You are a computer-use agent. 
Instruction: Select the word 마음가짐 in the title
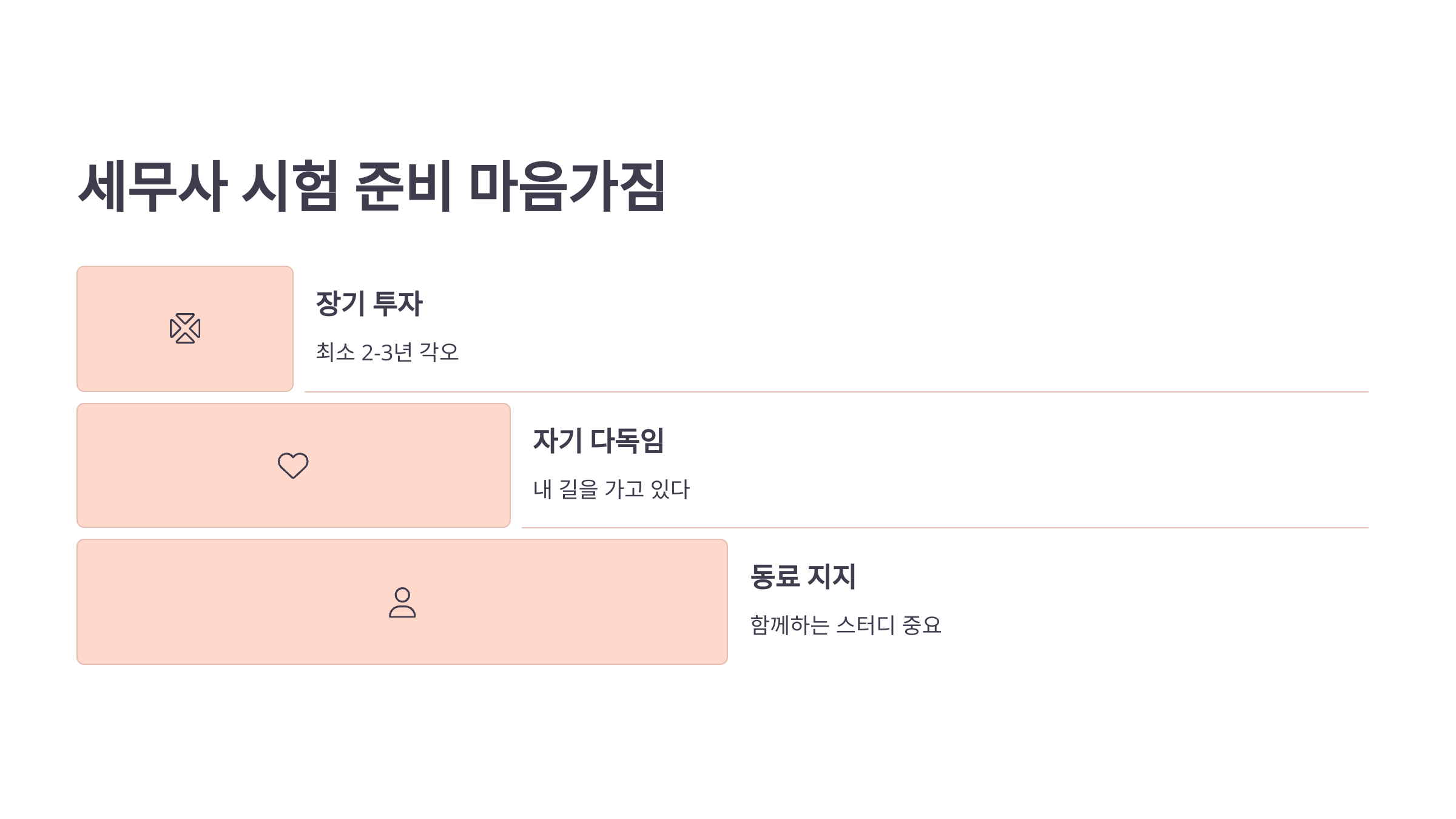[x=567, y=186]
